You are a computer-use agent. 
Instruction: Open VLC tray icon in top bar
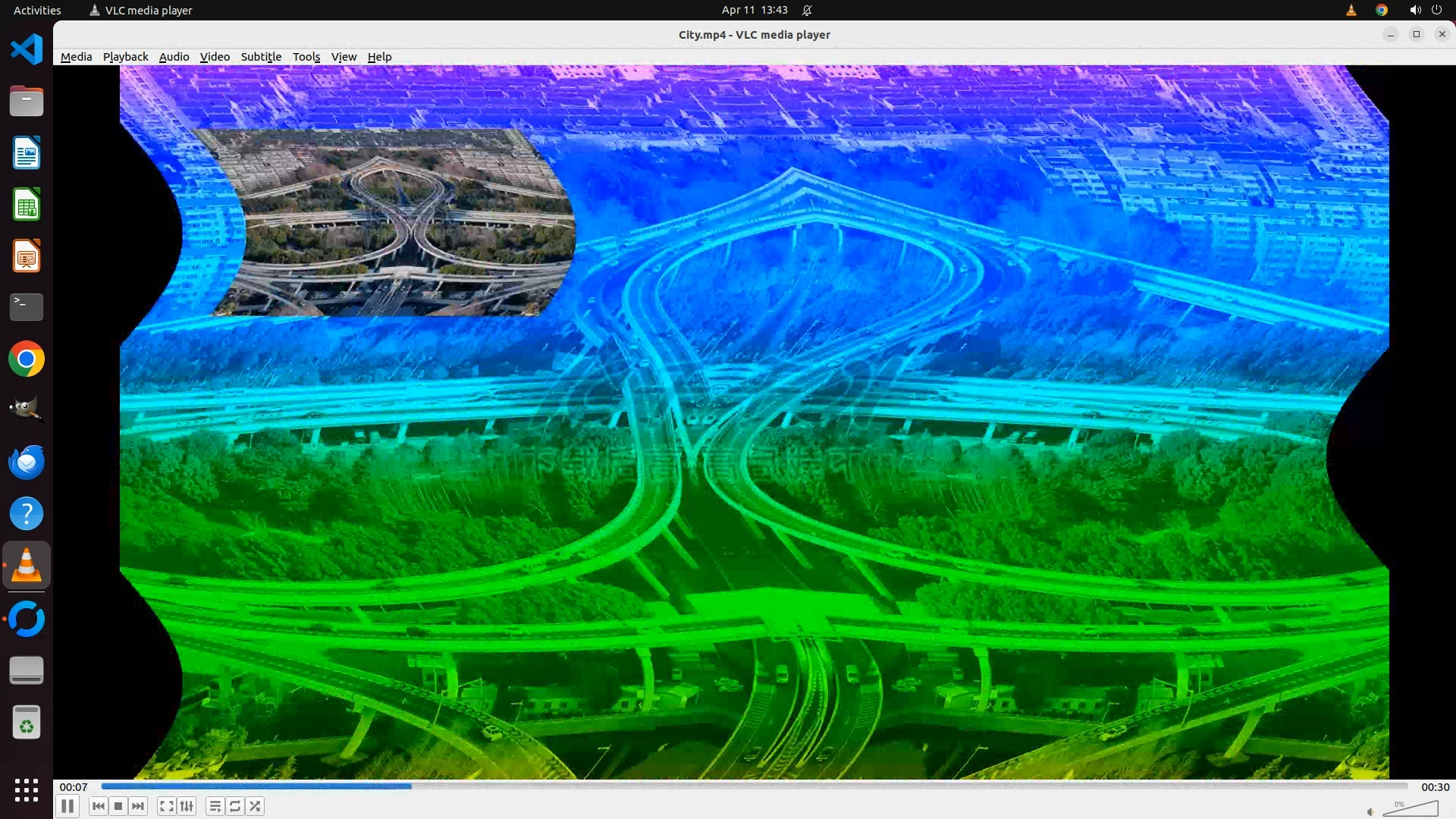tap(1351, 10)
